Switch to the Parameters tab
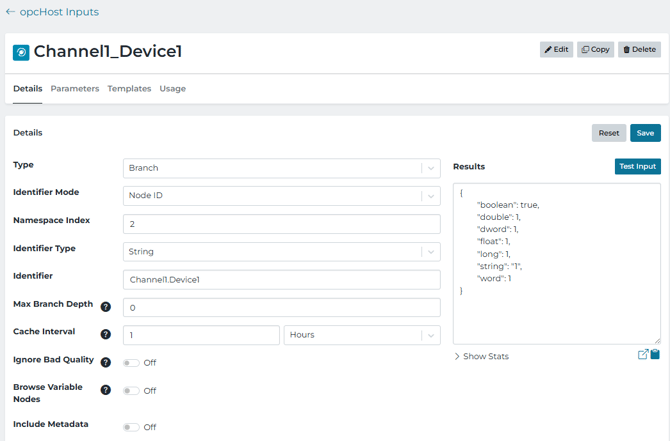 [x=75, y=89]
